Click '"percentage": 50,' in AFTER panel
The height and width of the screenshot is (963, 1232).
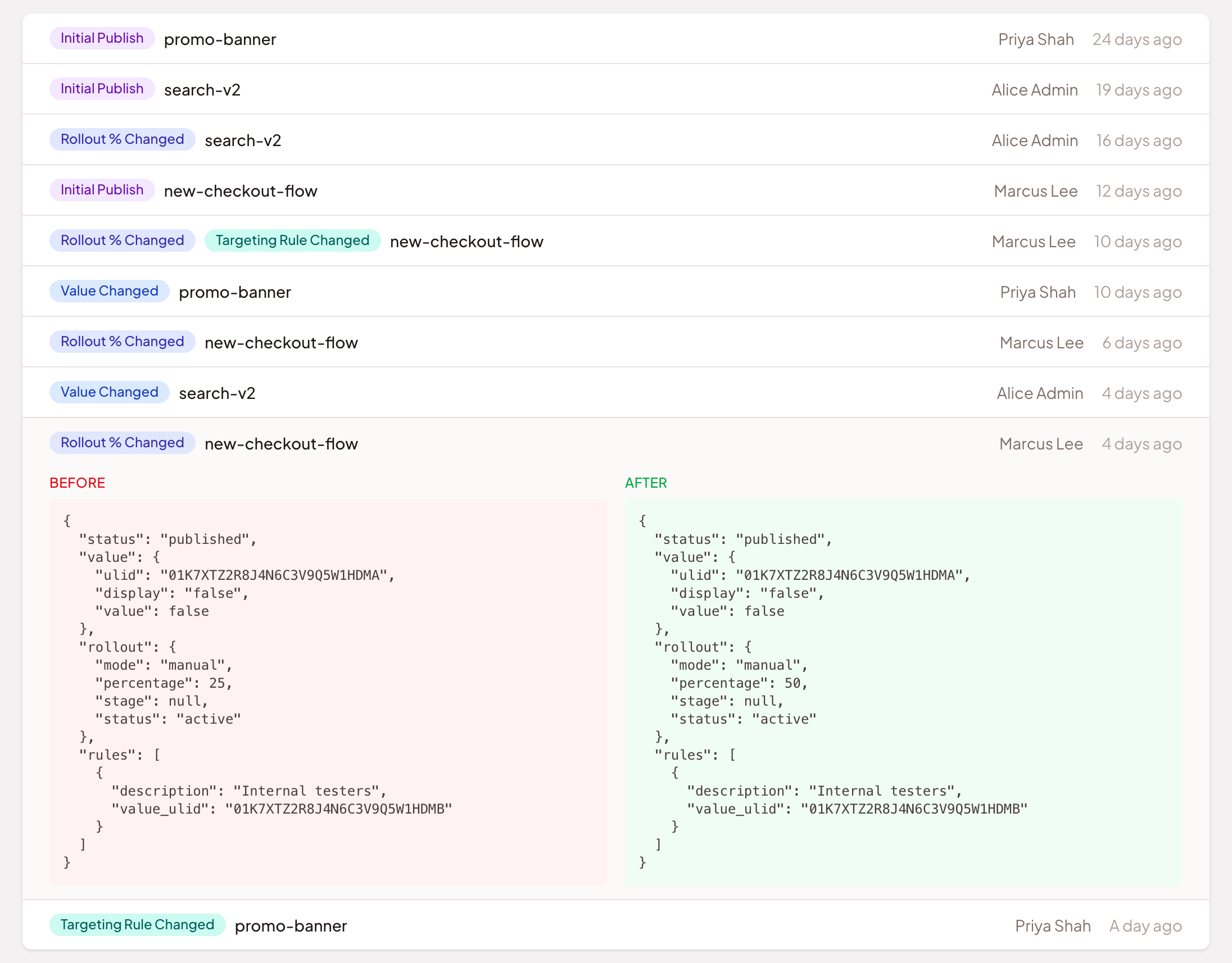pos(739,683)
